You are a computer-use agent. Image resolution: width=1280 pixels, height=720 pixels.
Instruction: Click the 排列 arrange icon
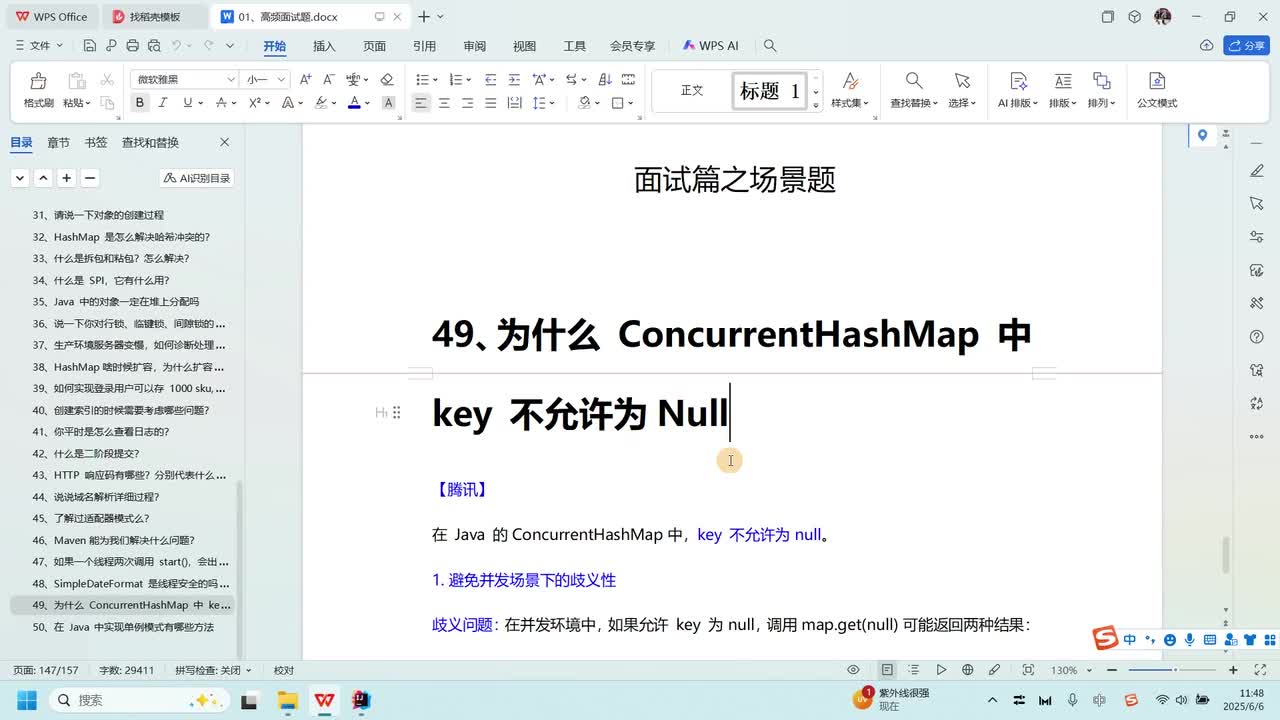(1101, 81)
